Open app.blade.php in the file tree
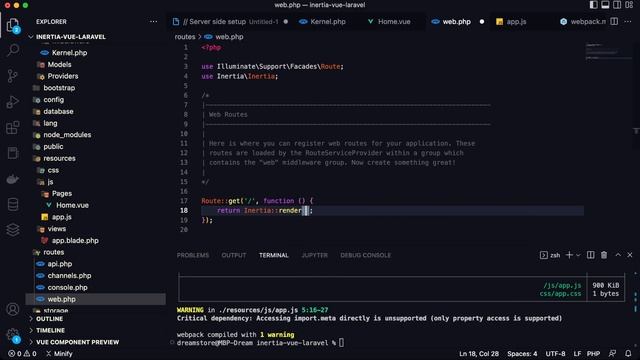Screen dimensions: 640x360 point(75,240)
